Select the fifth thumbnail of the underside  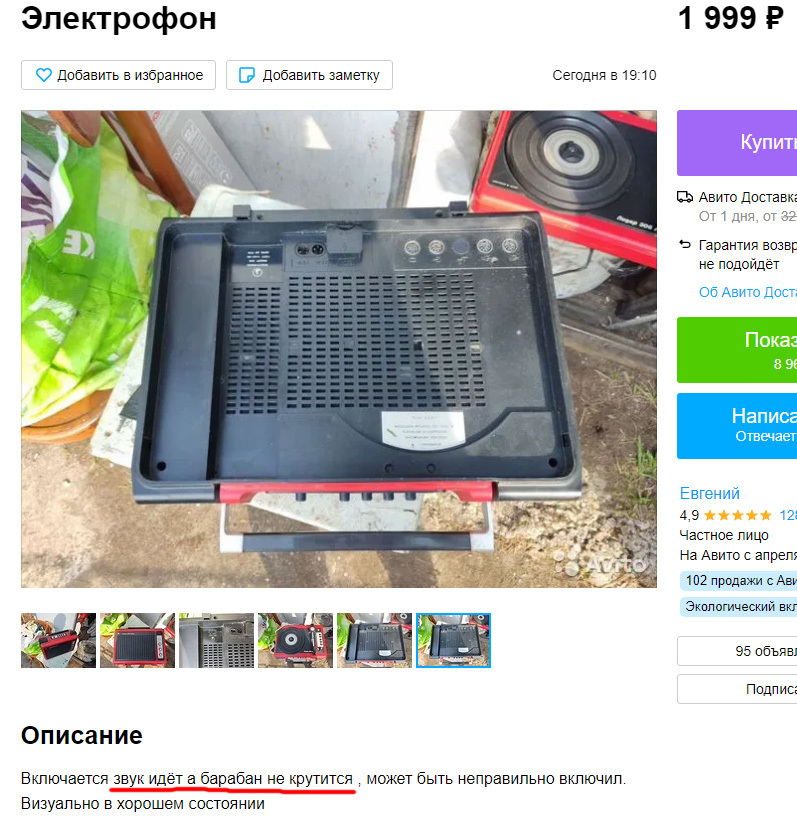(374, 640)
